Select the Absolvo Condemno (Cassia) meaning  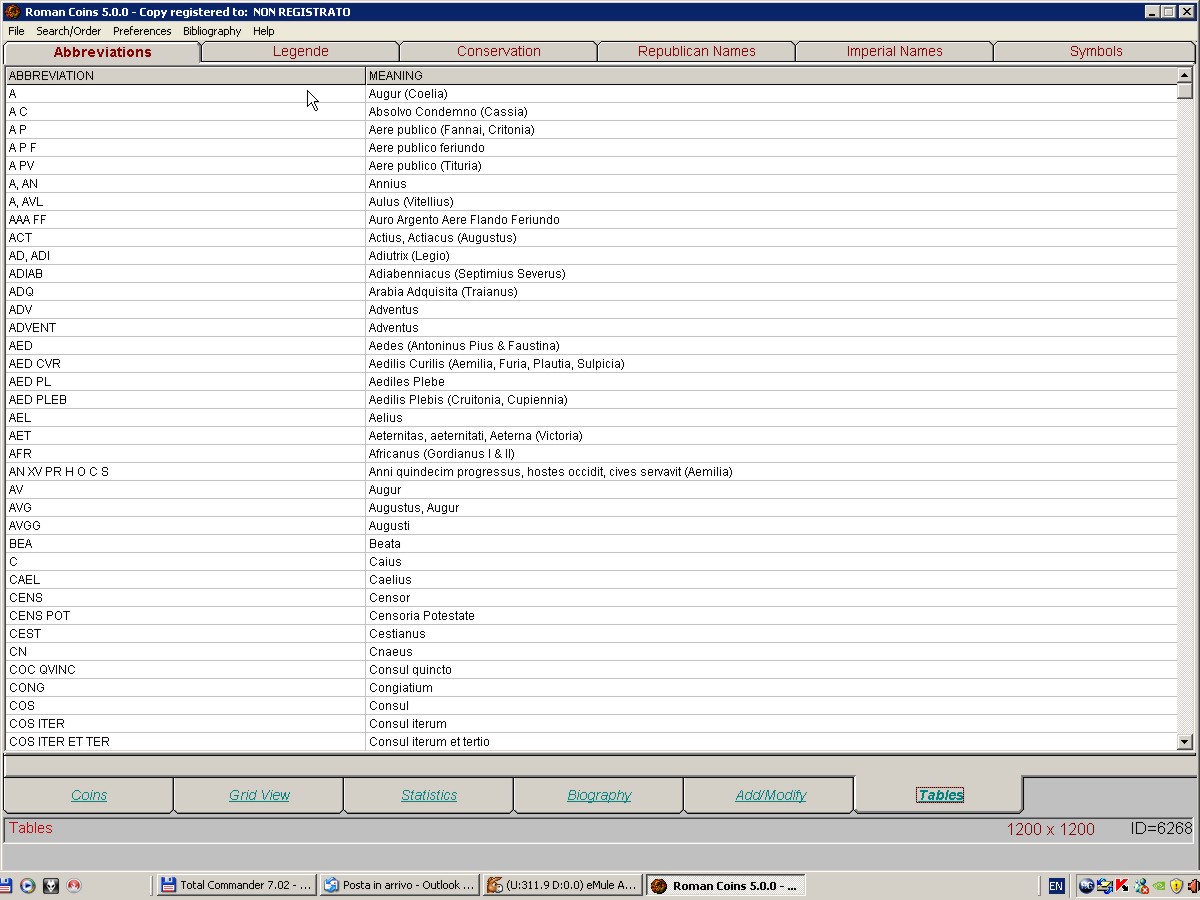[x=771, y=112]
